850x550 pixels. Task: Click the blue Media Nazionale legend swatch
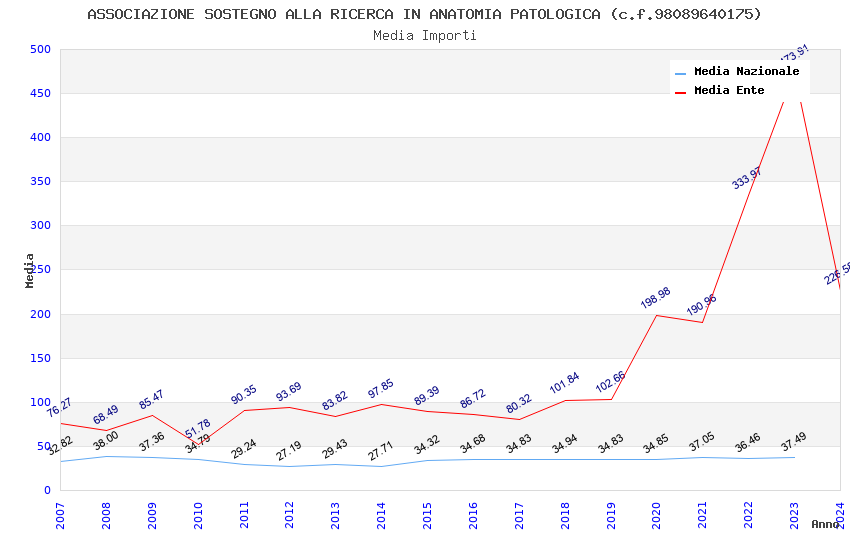click(x=680, y=73)
